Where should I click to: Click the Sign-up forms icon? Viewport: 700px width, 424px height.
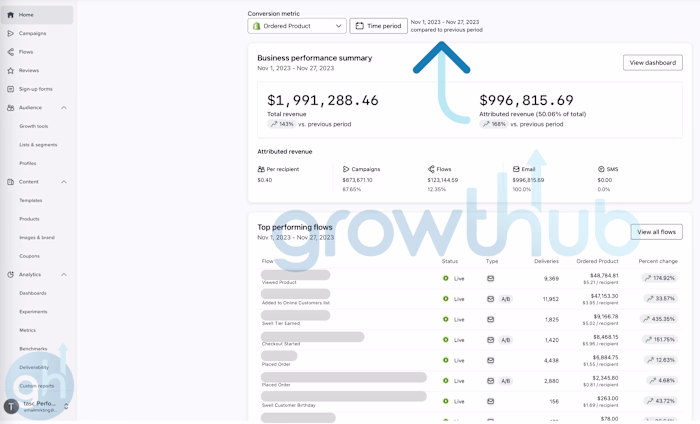pos(10,89)
